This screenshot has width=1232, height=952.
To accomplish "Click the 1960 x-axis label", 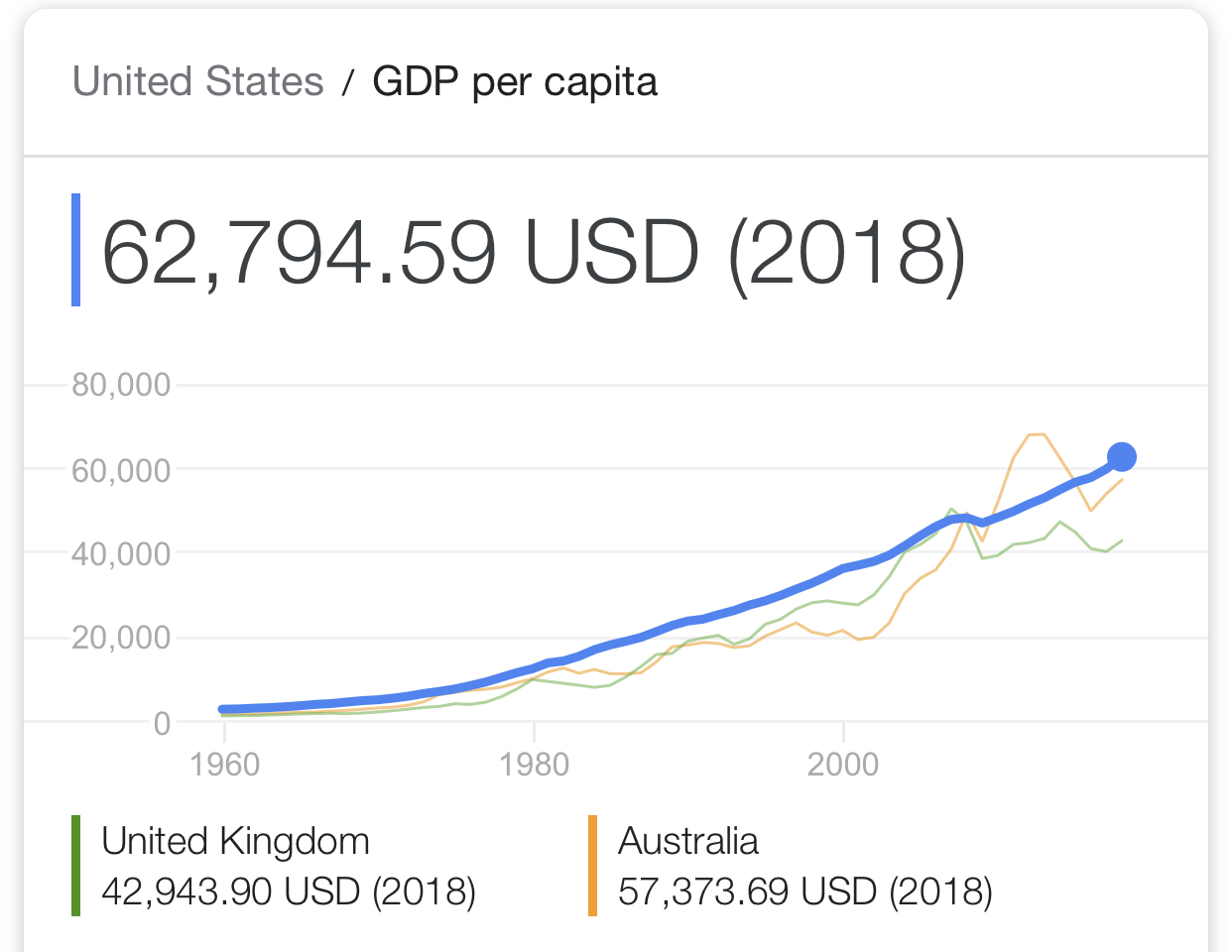I will click(225, 765).
